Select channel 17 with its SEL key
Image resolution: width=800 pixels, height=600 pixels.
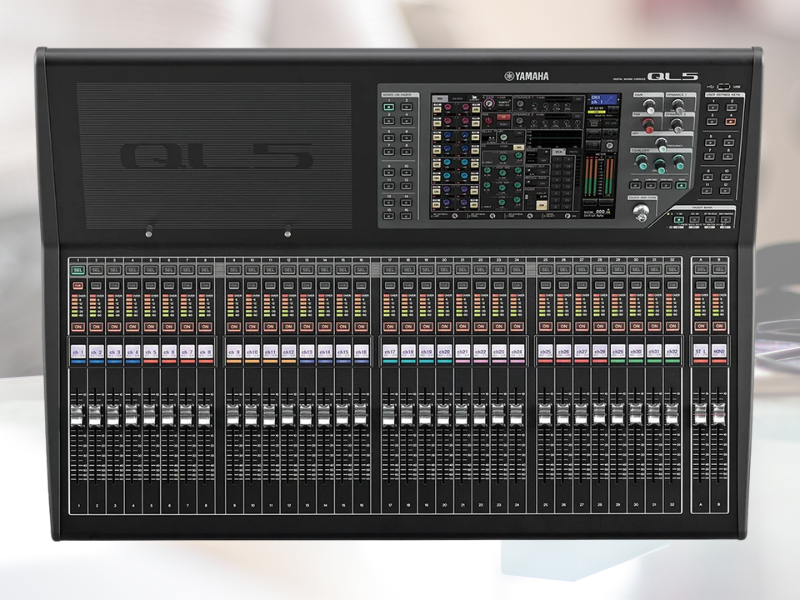click(389, 269)
